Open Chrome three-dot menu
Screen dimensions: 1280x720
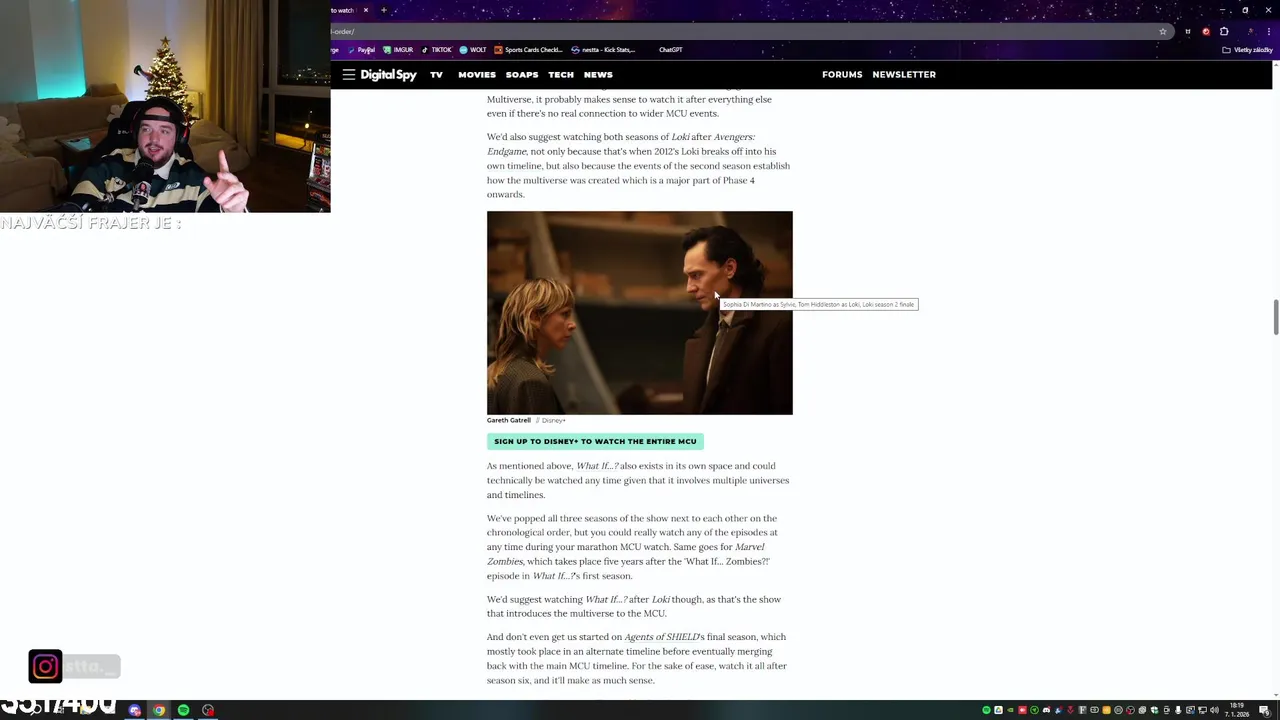coord(1269,31)
